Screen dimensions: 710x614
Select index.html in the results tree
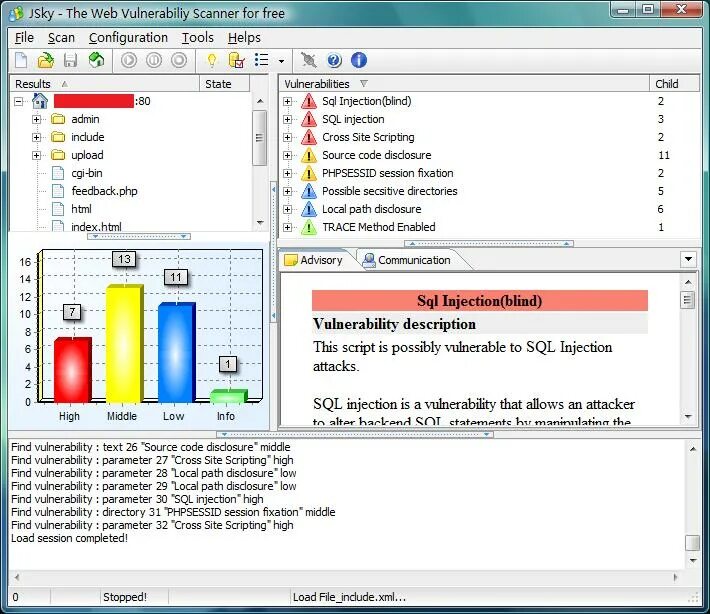[x=96, y=226]
